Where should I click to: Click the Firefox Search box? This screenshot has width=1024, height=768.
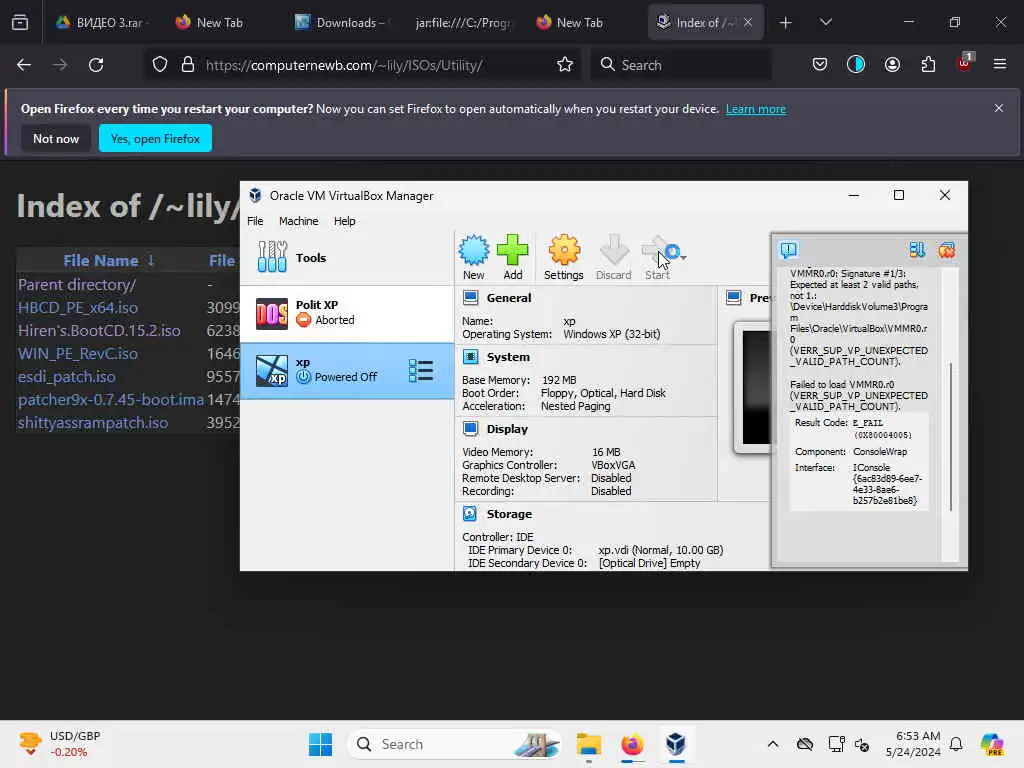pyautogui.click(x=681, y=65)
